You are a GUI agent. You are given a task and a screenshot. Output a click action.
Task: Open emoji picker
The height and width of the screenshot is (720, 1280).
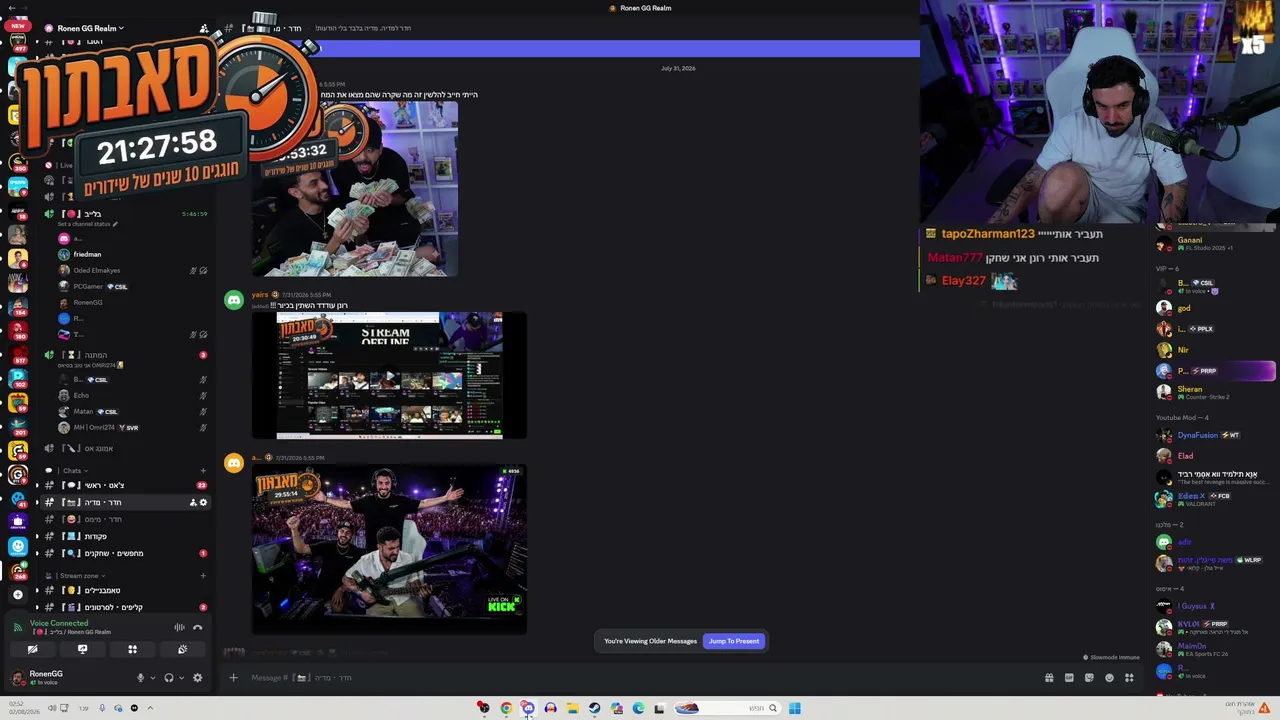point(1109,678)
